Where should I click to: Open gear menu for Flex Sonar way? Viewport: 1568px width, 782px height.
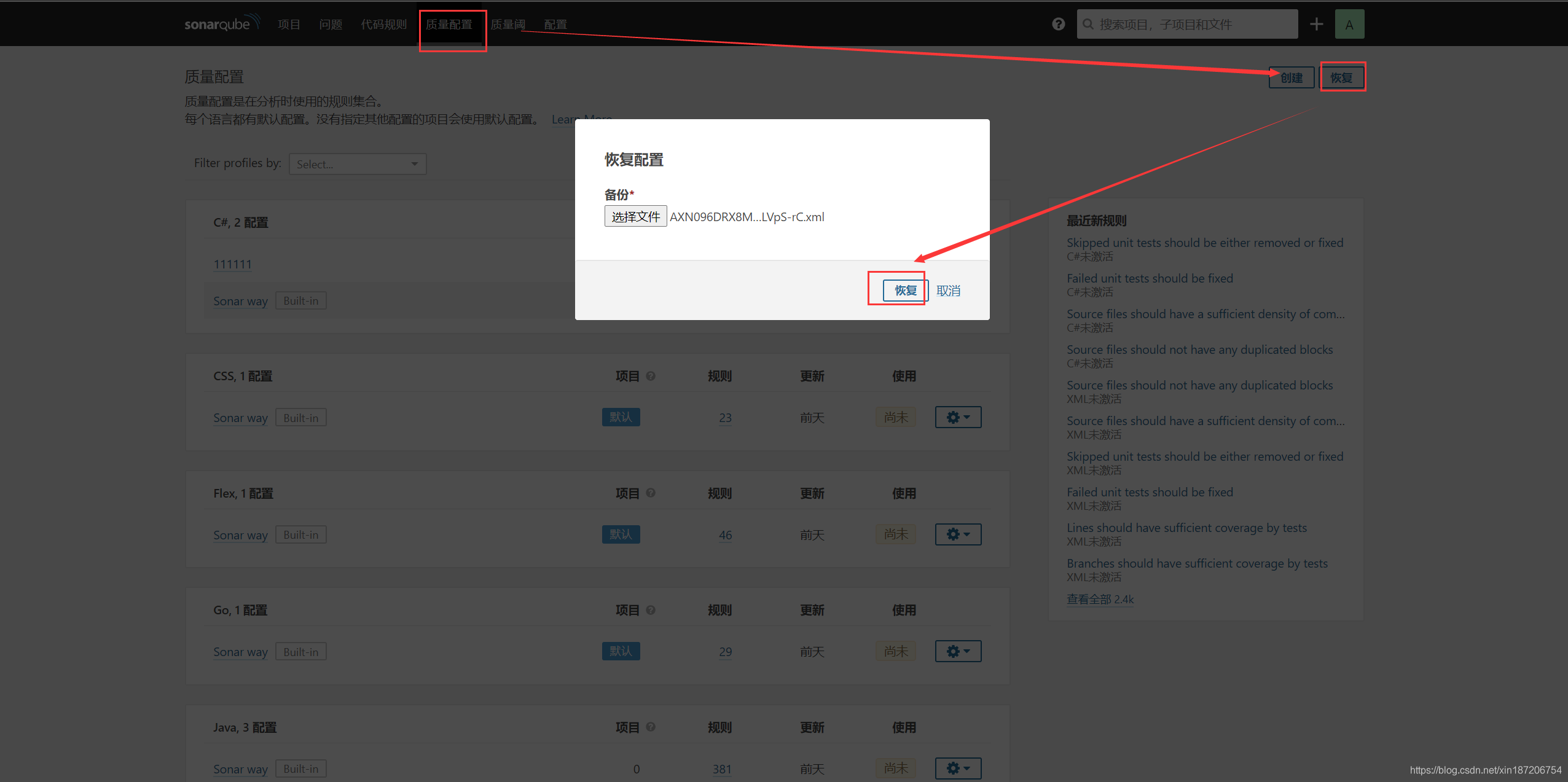click(x=958, y=534)
